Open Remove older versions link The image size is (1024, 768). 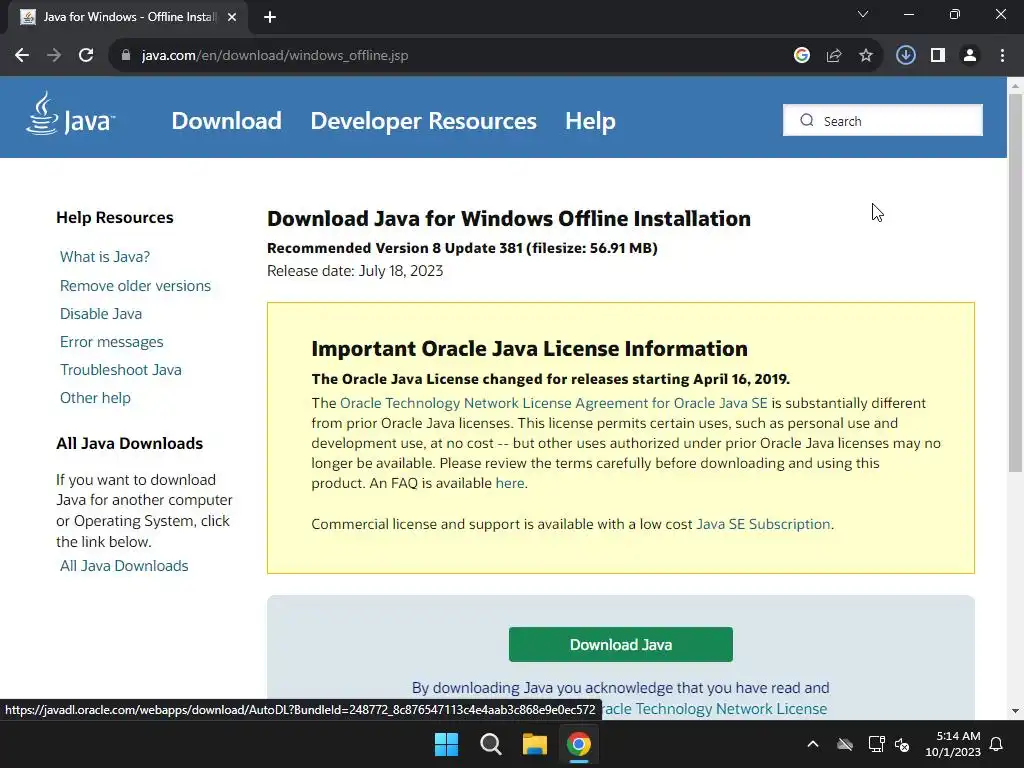pyautogui.click(x=135, y=285)
